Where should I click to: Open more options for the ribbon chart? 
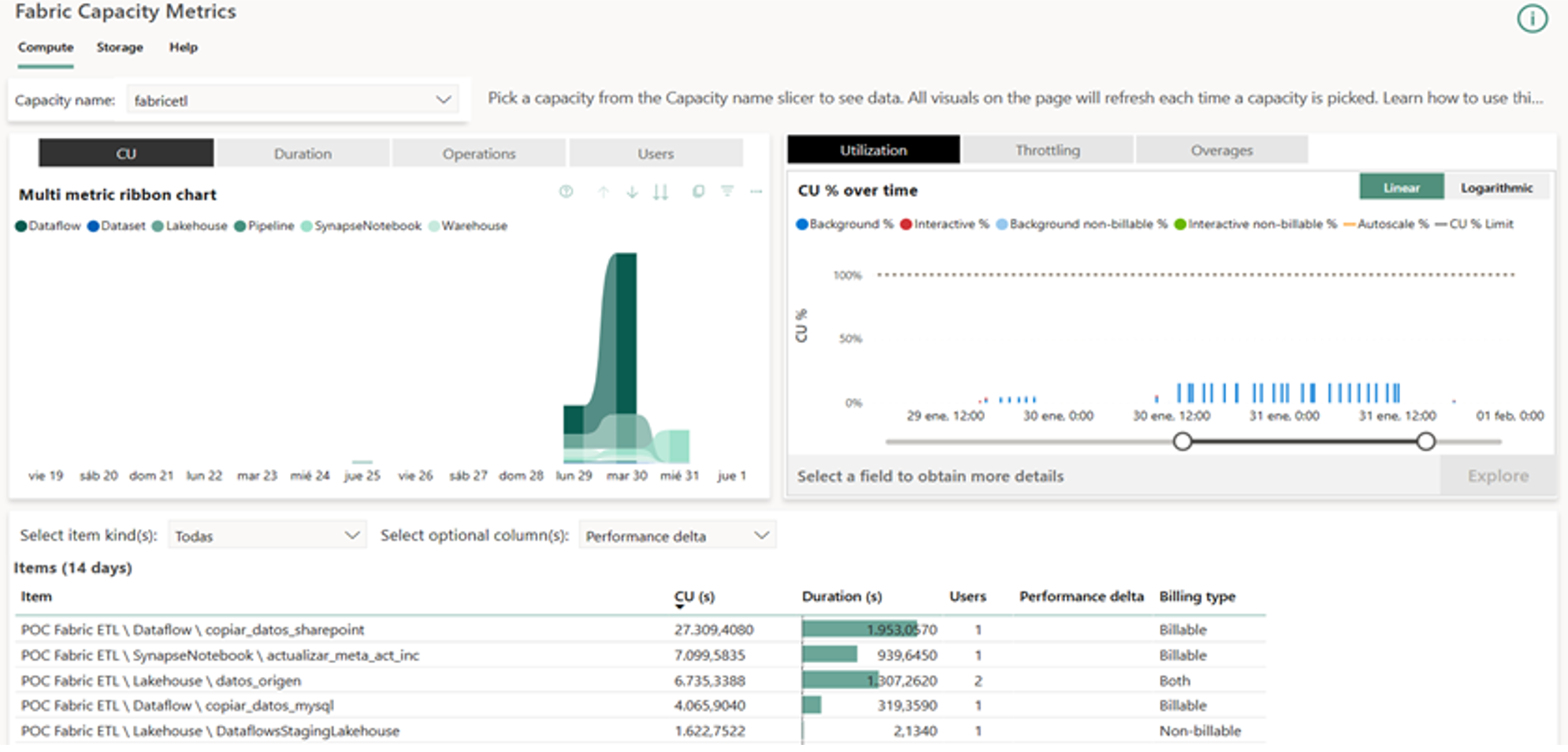pos(756,192)
